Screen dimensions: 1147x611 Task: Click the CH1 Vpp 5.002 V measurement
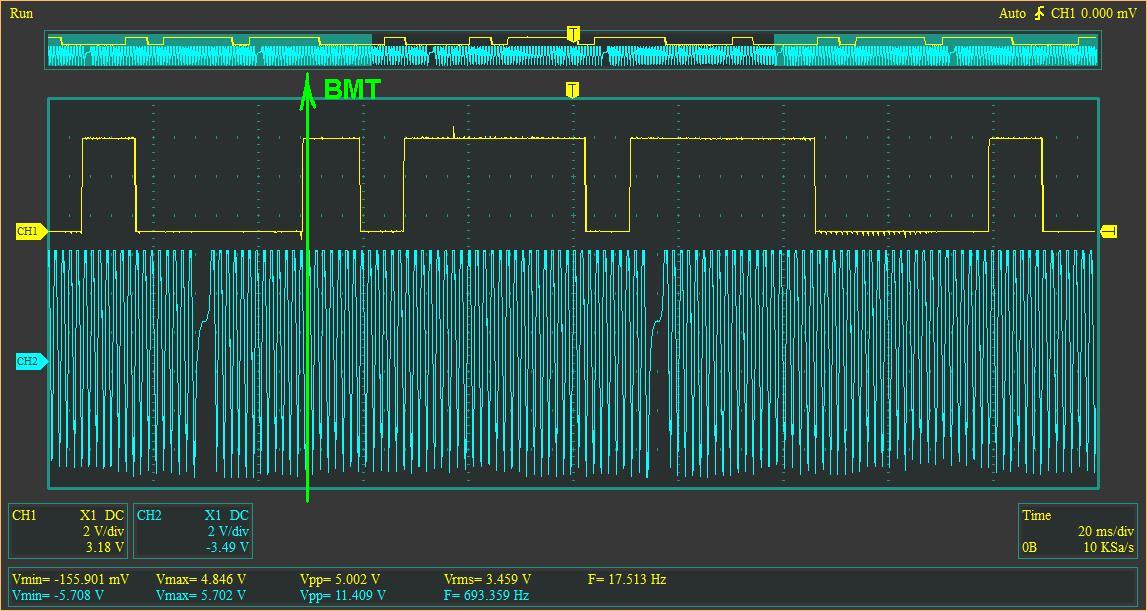coord(340,580)
